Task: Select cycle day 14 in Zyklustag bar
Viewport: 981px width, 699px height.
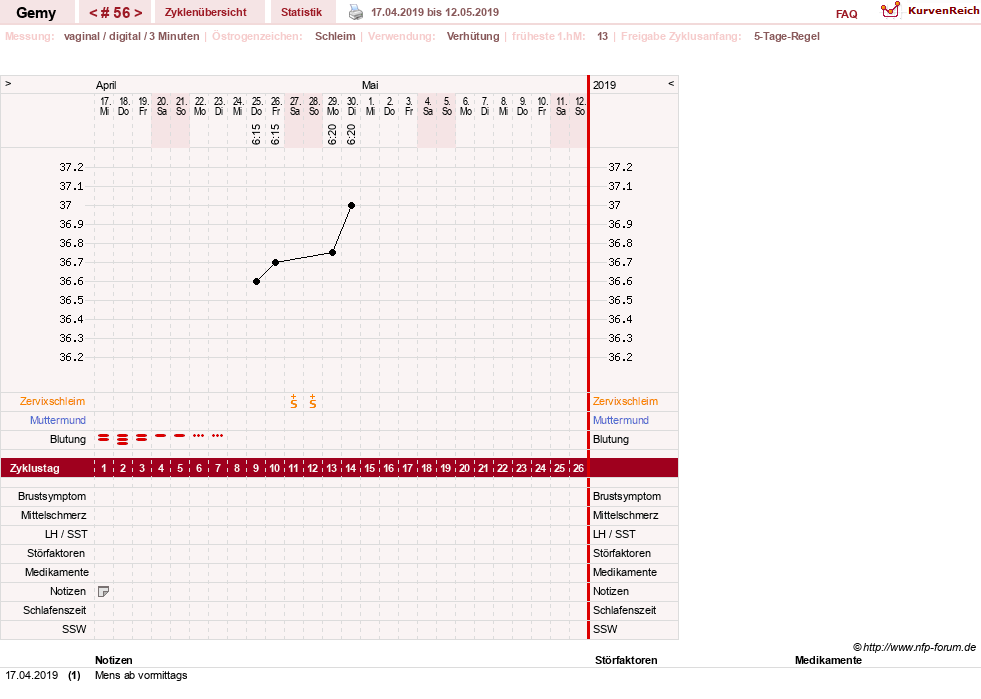Action: (351, 468)
